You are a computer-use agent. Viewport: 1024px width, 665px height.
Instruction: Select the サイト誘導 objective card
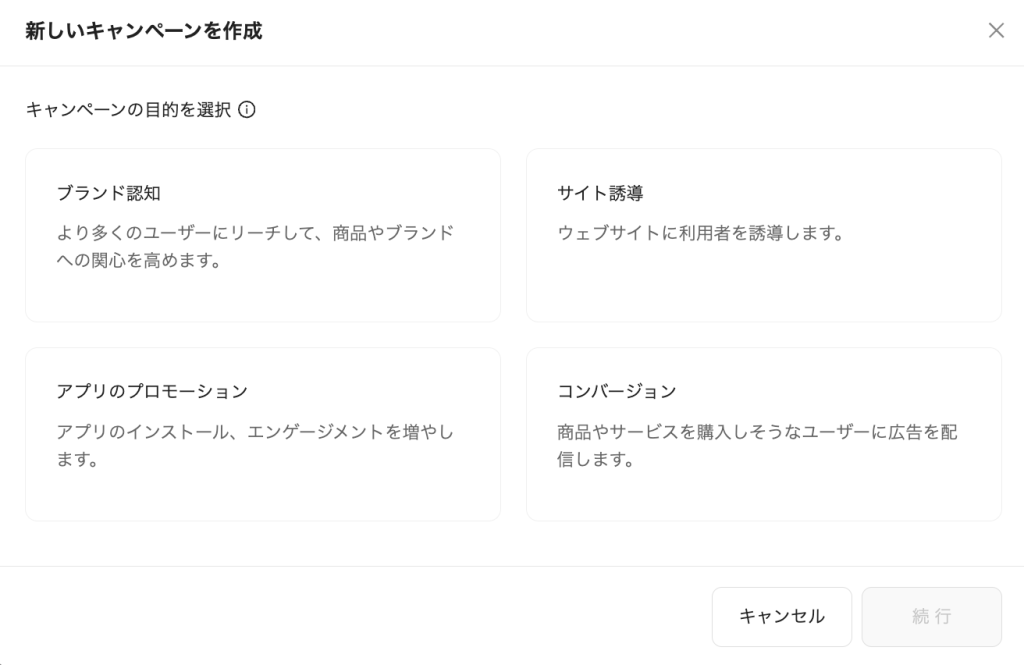click(x=763, y=235)
